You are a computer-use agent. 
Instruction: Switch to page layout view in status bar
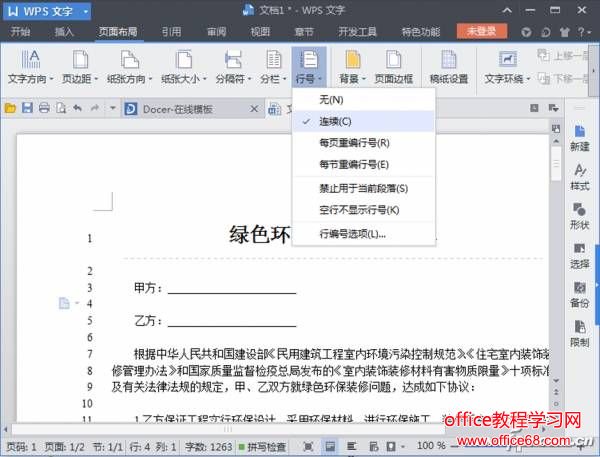click(x=330, y=446)
